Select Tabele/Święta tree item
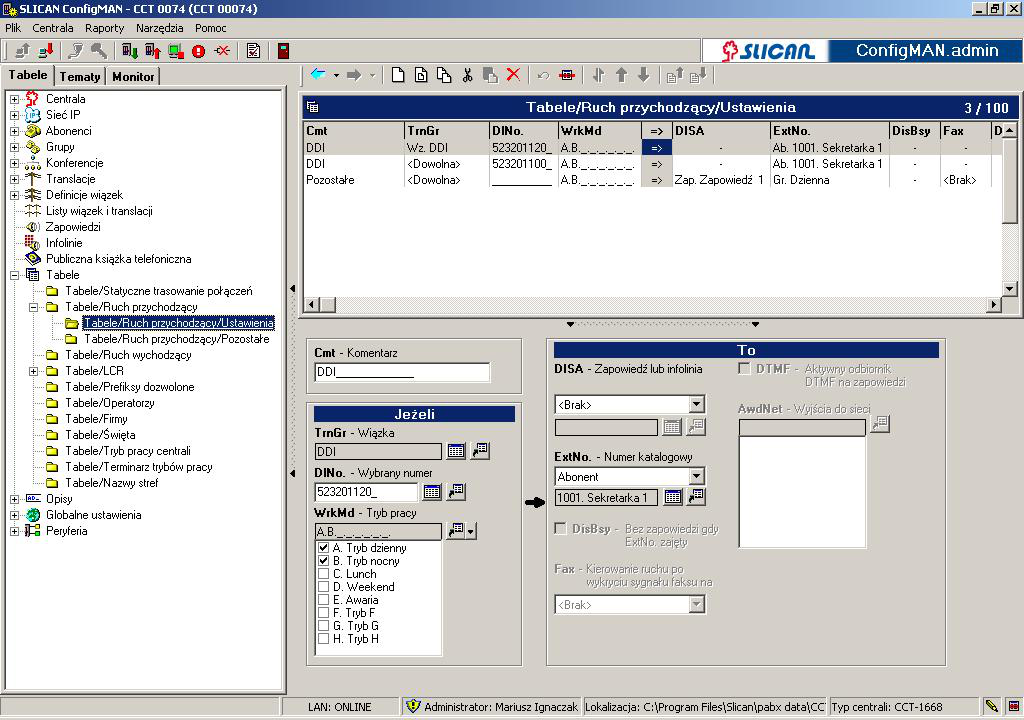This screenshot has width=1024, height=720. pos(100,435)
